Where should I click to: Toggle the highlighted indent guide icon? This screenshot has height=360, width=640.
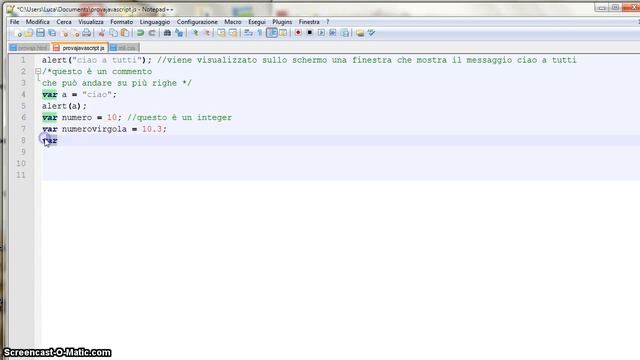(271, 33)
